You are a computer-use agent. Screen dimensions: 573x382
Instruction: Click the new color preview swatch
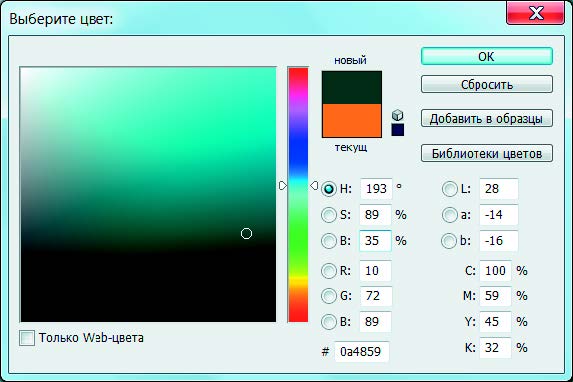(x=352, y=88)
